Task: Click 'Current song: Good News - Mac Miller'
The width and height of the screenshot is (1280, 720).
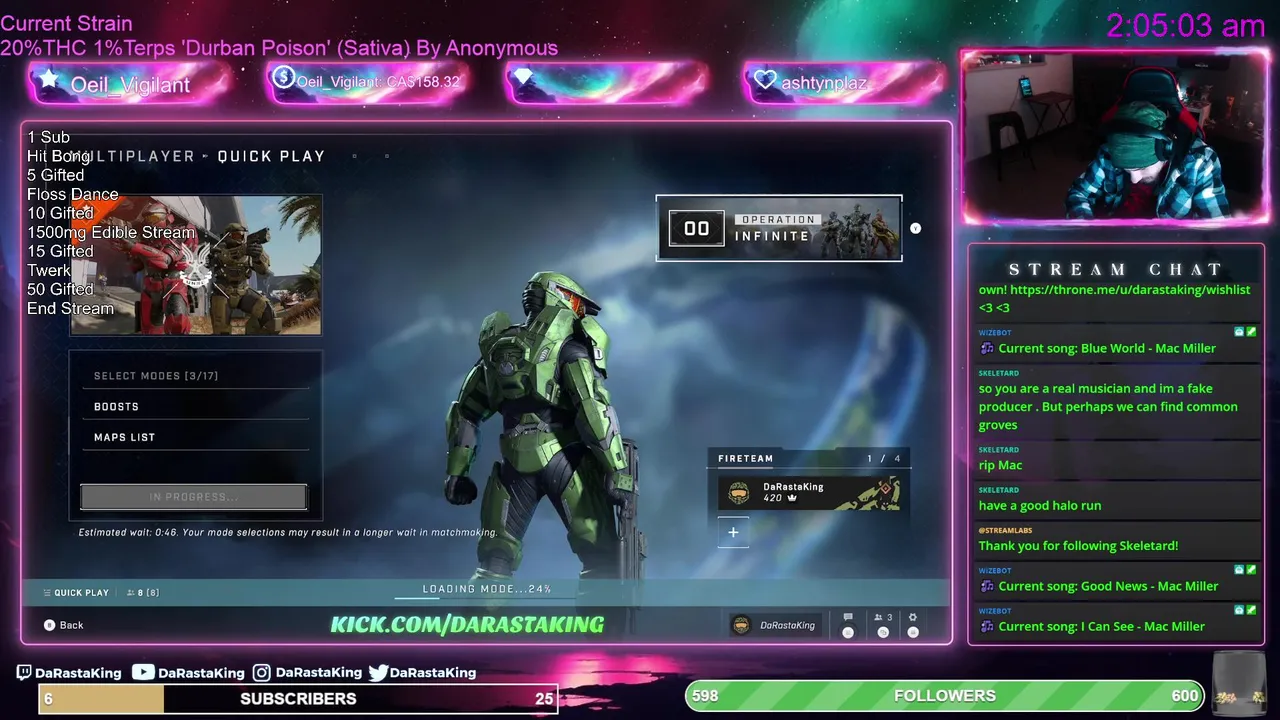Action: [x=1108, y=586]
